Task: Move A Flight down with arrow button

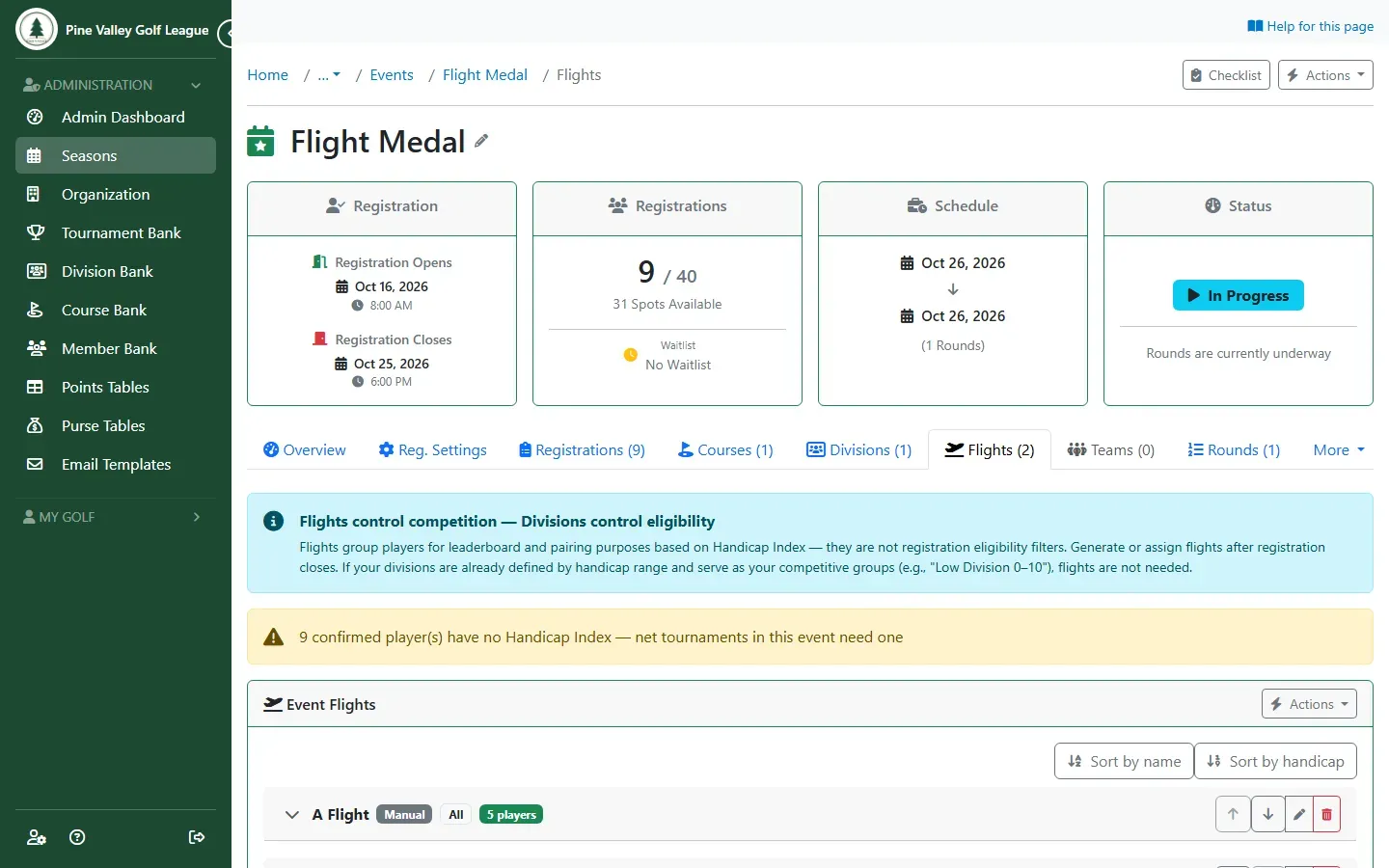Action: 1268,814
